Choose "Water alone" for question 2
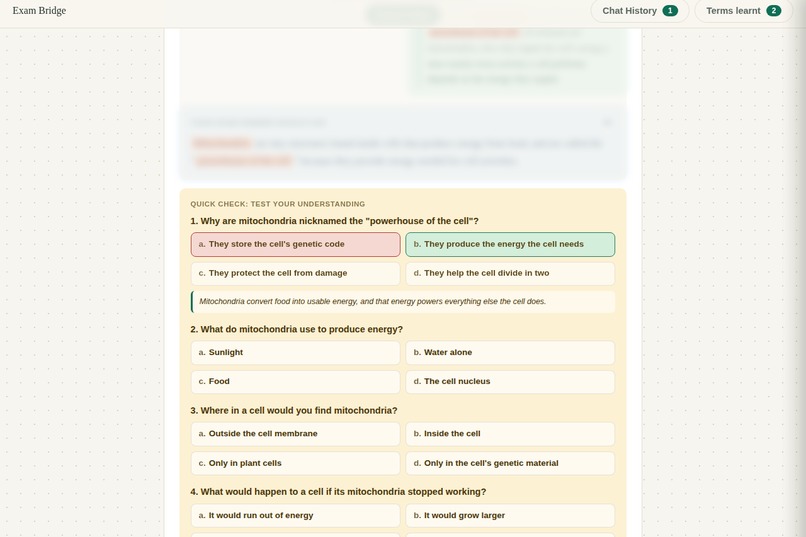Screen dimensions: 806x537 coord(510,353)
